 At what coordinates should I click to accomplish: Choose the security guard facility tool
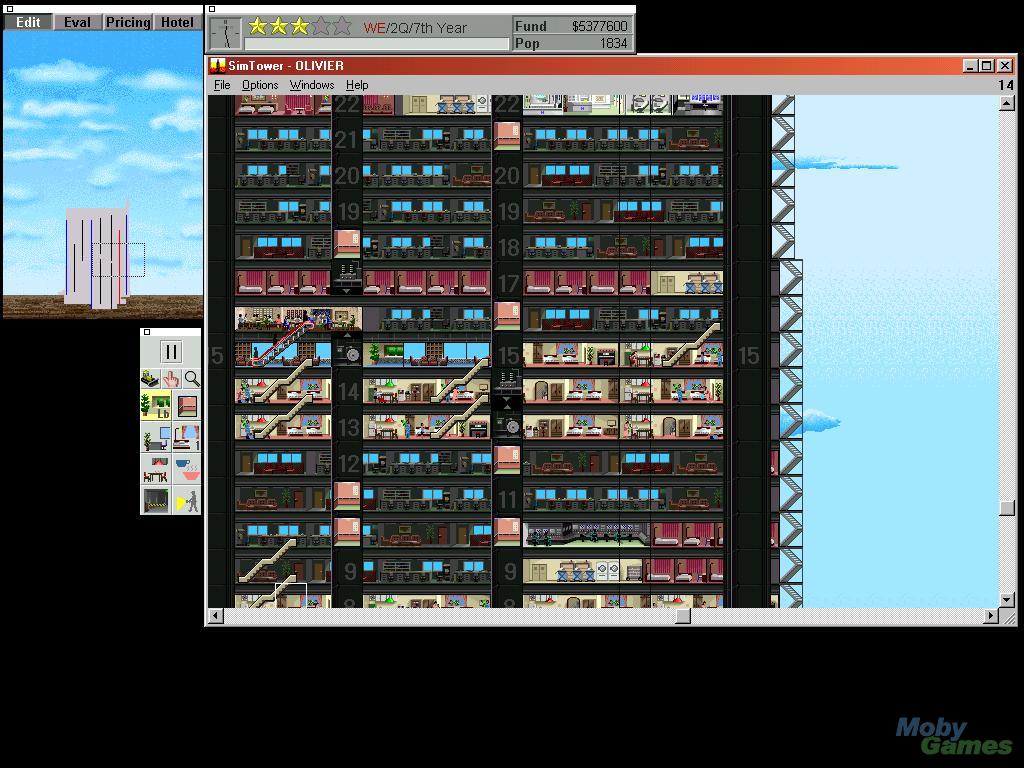[x=187, y=501]
